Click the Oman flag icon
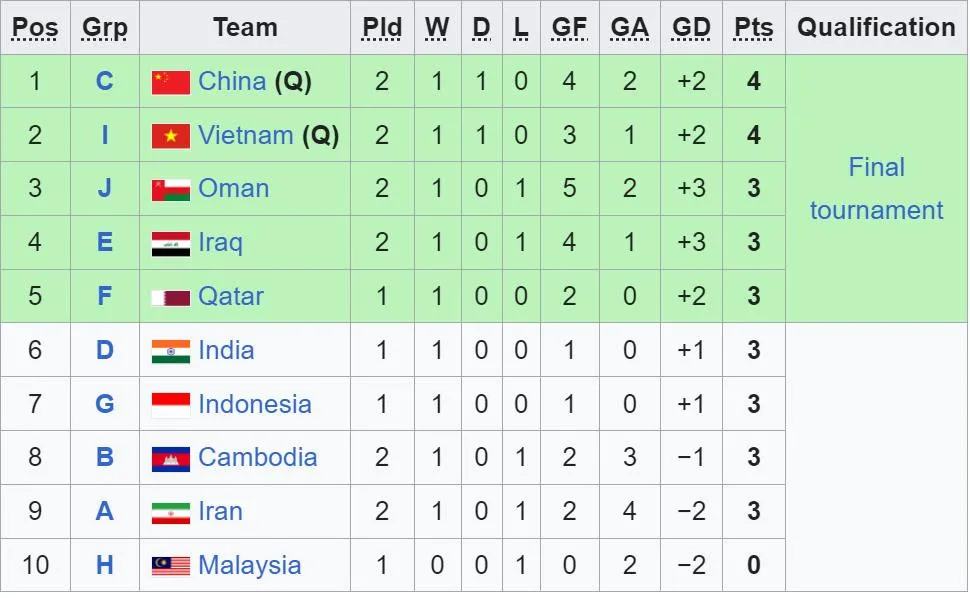Viewport: 970px width, 598px height. click(x=170, y=189)
